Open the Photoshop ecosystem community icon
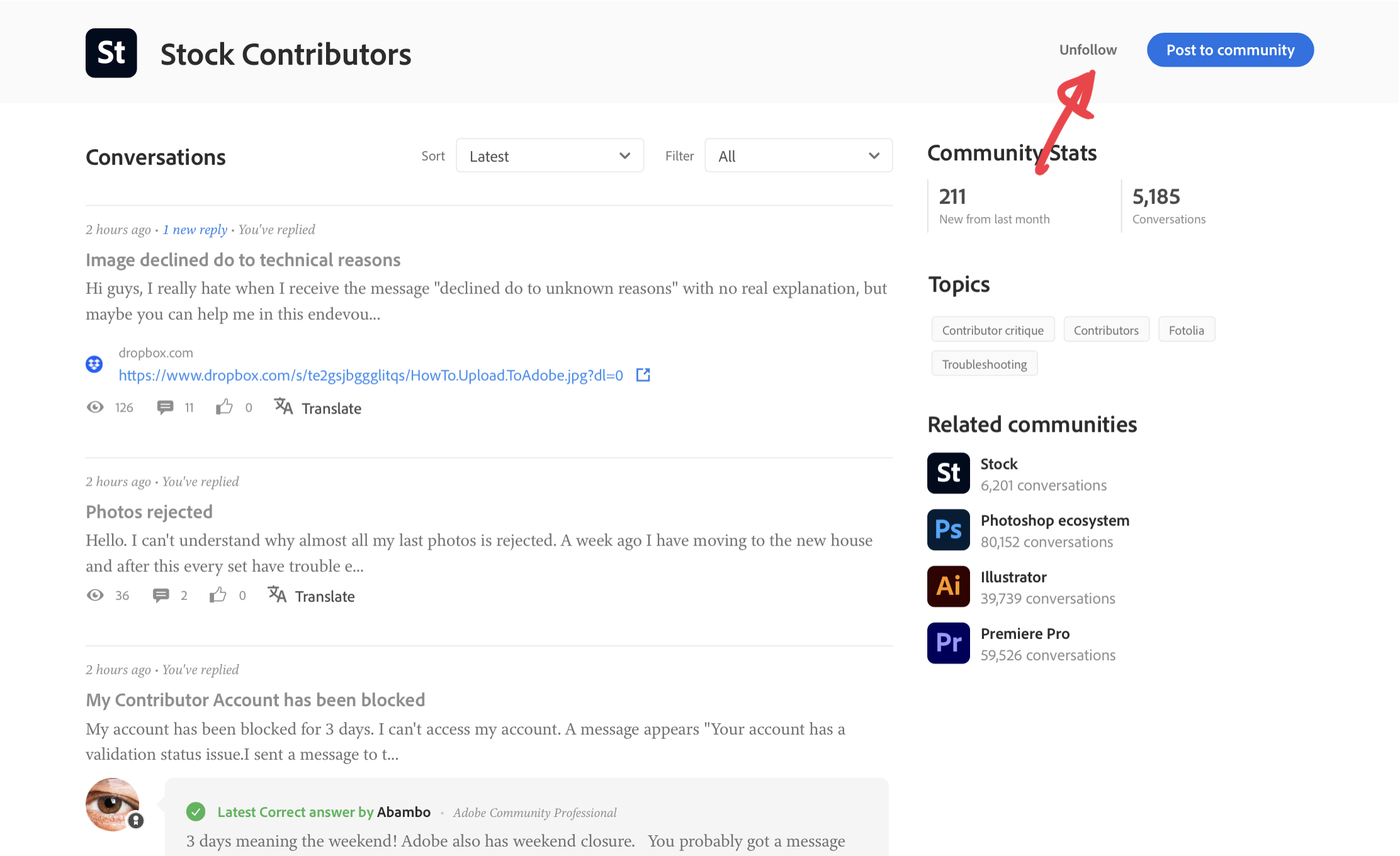The width and height of the screenshot is (1400, 856). [x=948, y=530]
